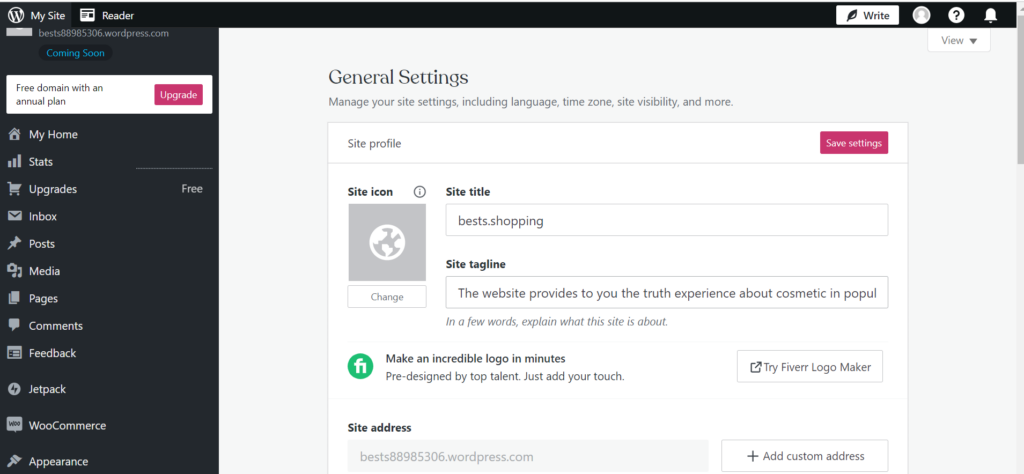Click Try Fiverr Logo Maker button

point(810,367)
